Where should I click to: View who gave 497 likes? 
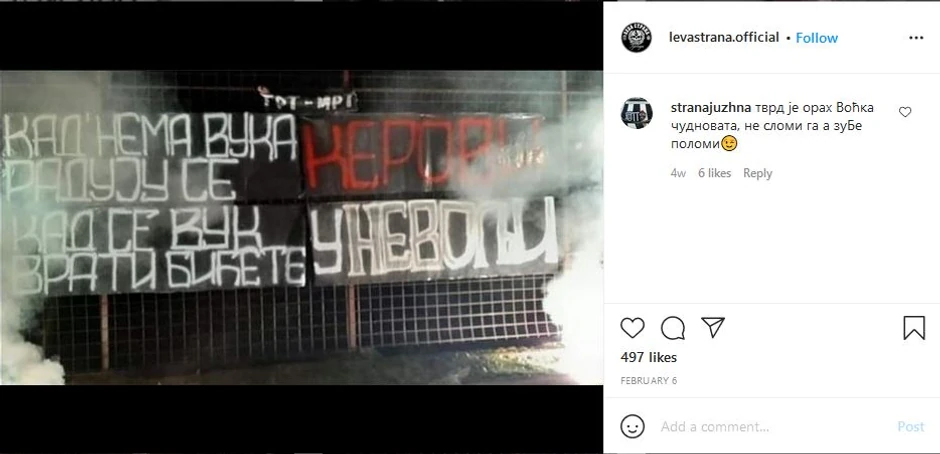coord(649,357)
